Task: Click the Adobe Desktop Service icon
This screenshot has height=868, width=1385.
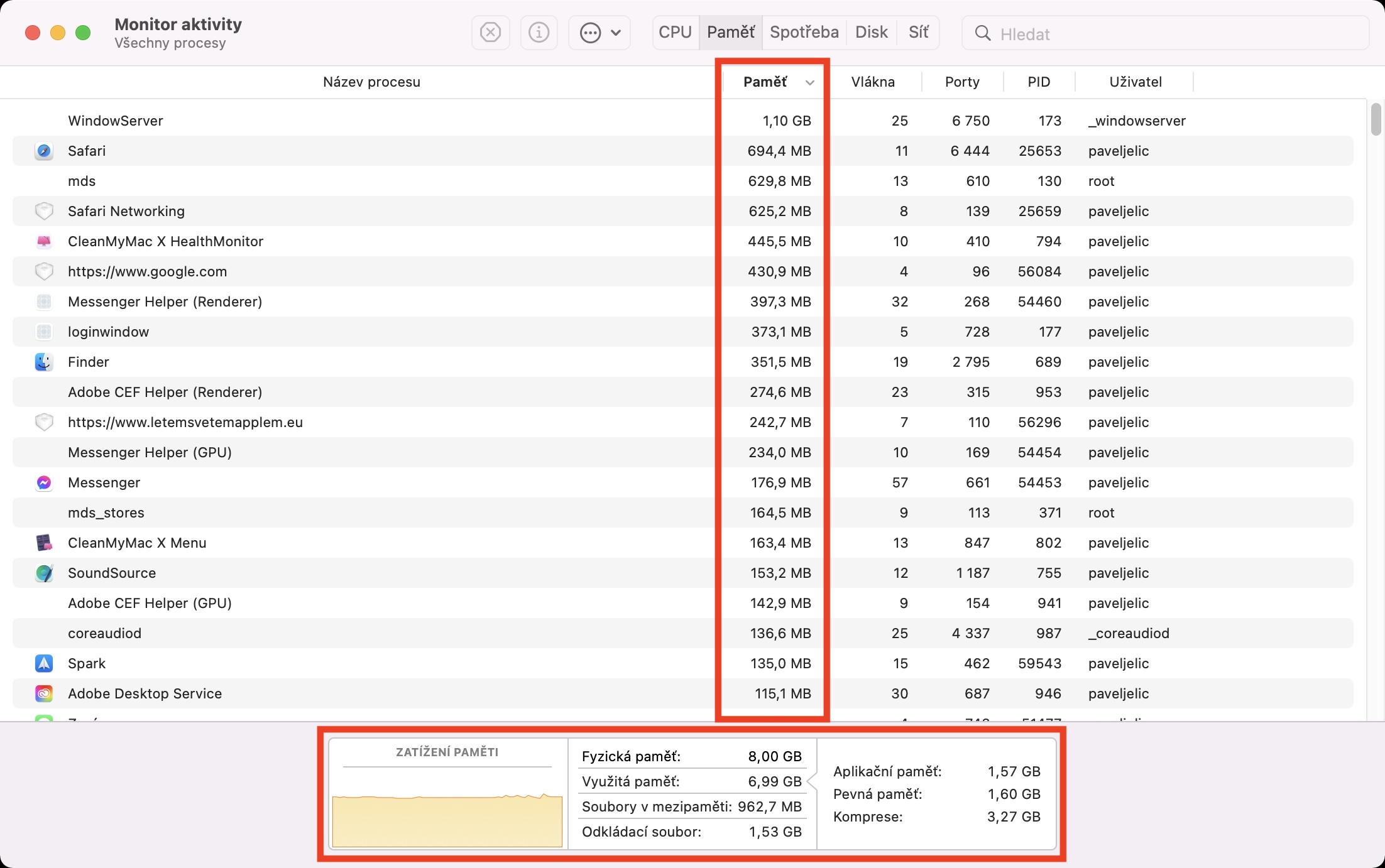Action: tap(44, 693)
